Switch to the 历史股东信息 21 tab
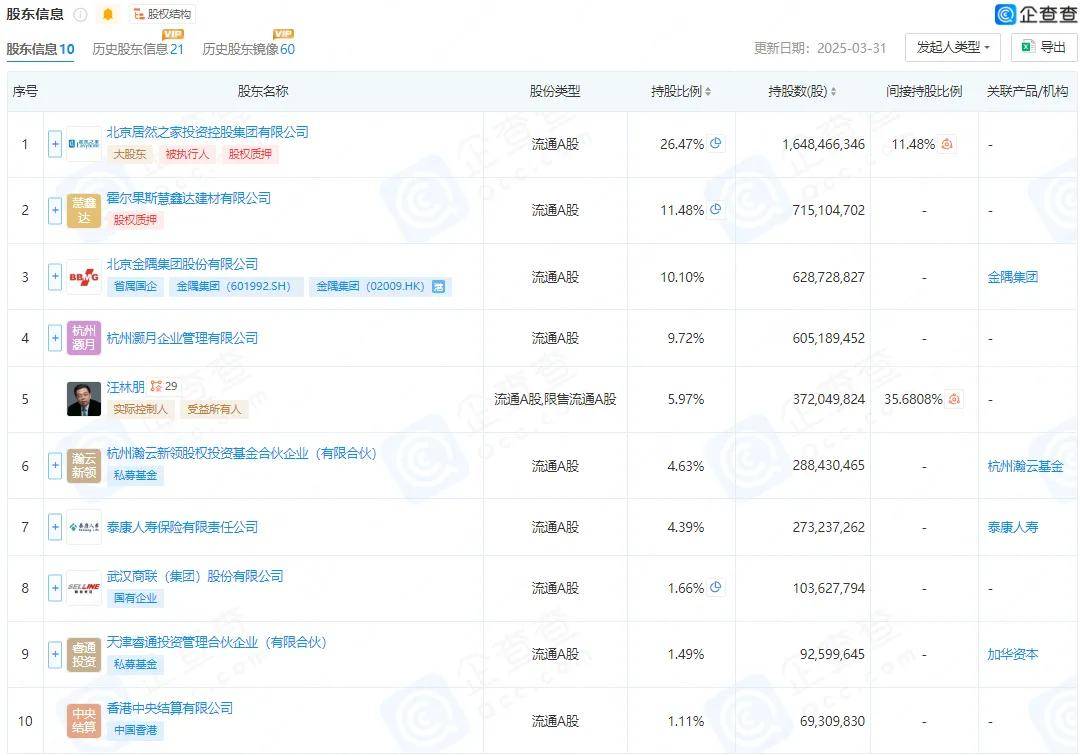1080x756 pixels. click(138, 49)
